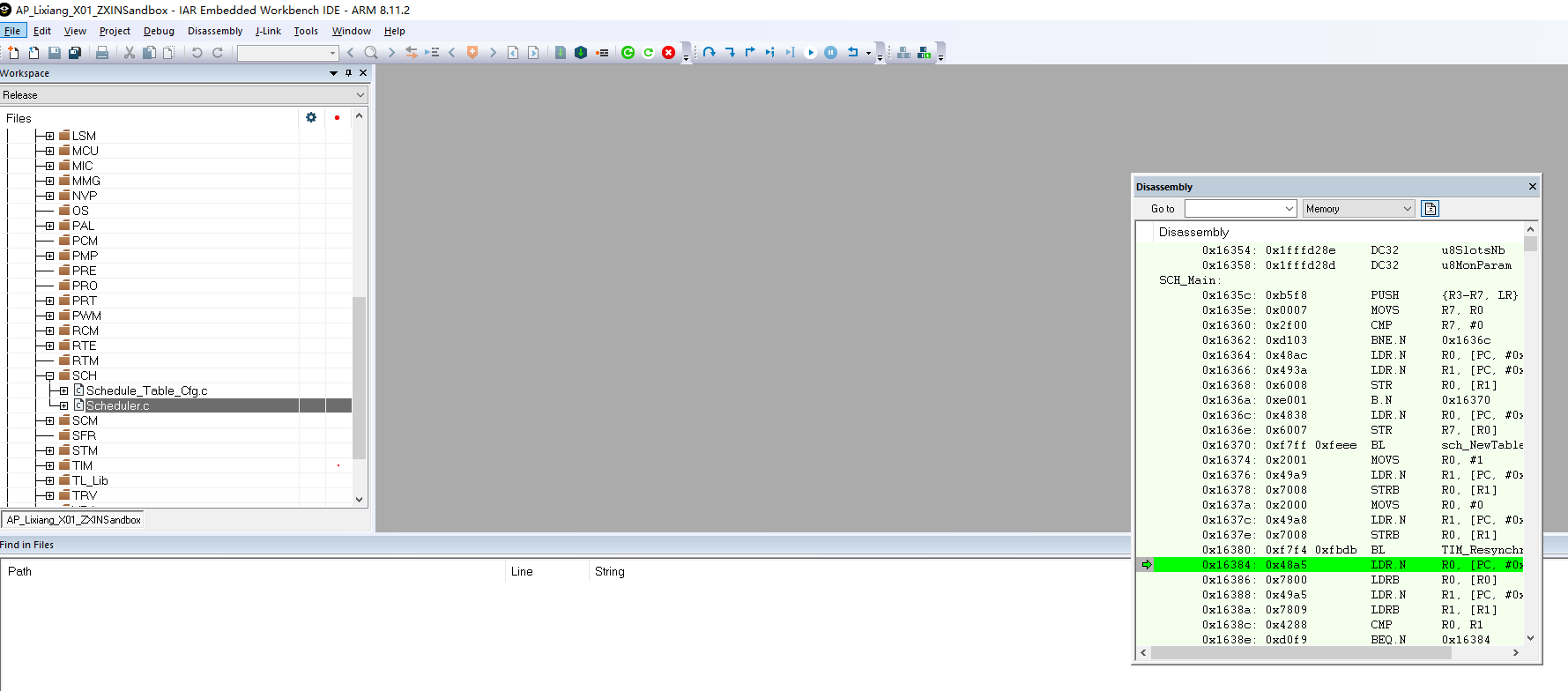The width and height of the screenshot is (1568, 691).
Task: Click the blue Go run icon
Action: (811, 53)
